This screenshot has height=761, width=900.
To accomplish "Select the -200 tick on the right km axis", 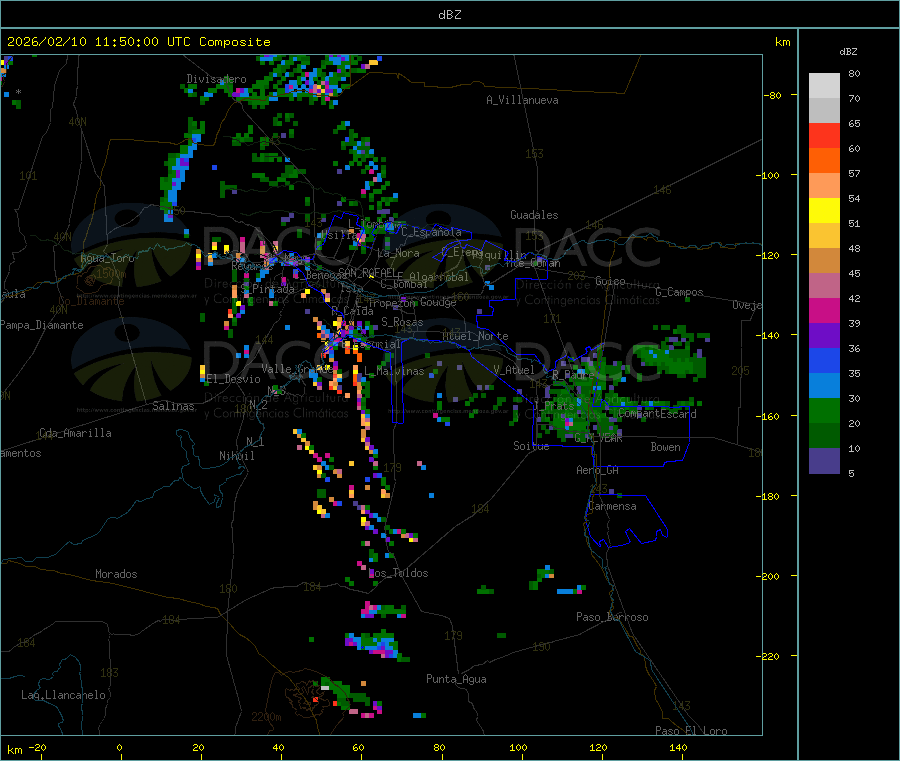I will click(x=770, y=576).
